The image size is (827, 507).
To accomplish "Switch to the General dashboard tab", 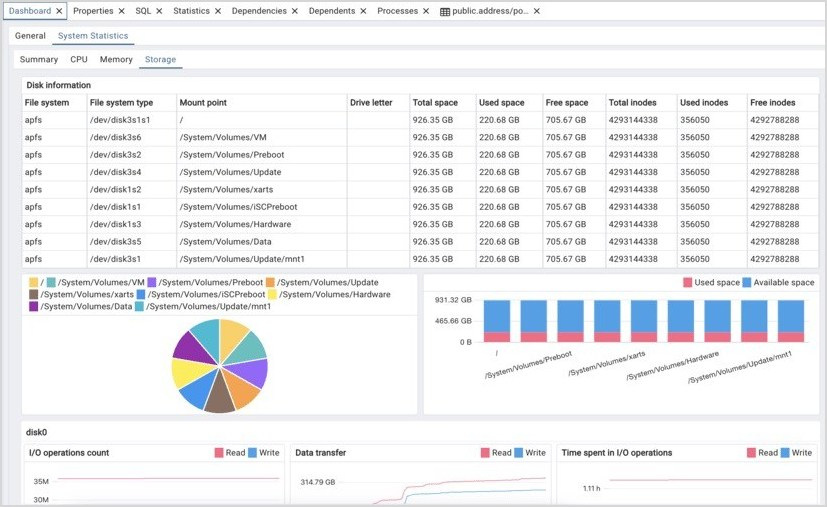I will click(x=30, y=36).
